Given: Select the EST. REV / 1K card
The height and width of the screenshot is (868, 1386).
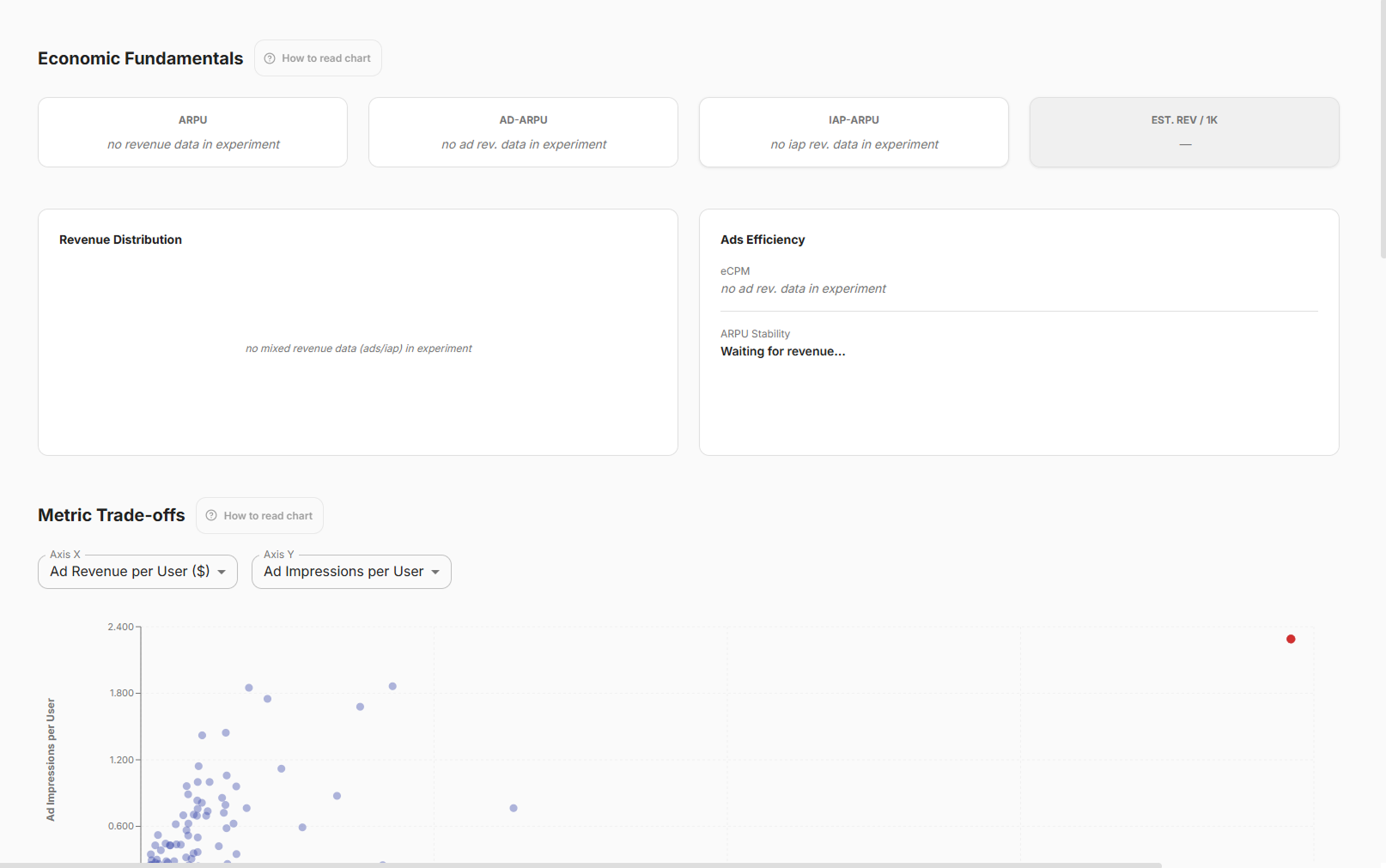Looking at the screenshot, I should tap(1184, 132).
